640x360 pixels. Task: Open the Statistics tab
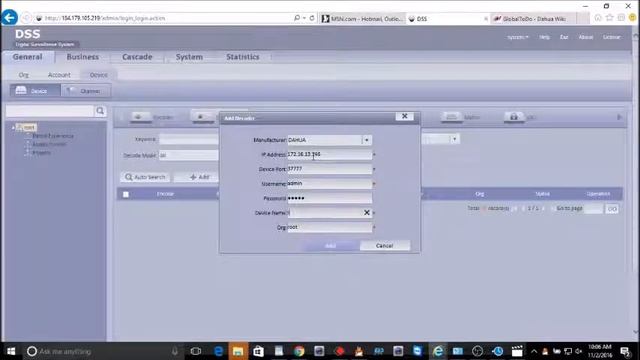[x=242, y=57]
